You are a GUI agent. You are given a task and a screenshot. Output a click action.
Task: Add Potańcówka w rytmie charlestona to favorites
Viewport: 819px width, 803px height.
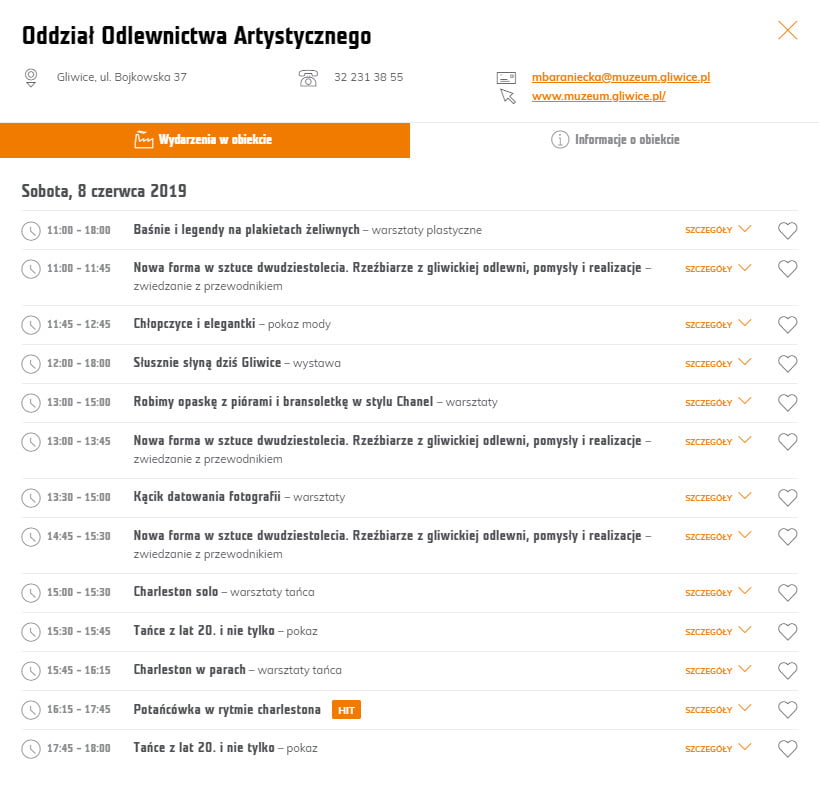coord(788,710)
